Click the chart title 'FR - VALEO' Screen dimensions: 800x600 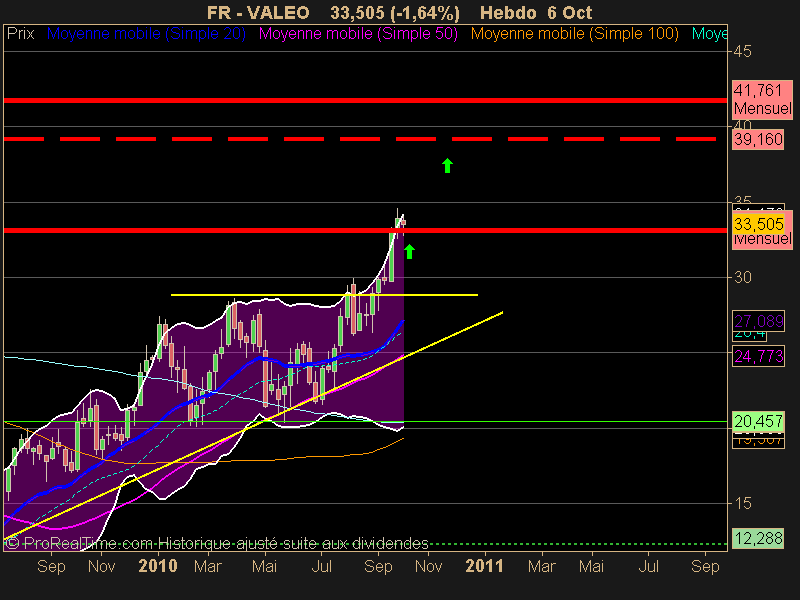pos(258,13)
